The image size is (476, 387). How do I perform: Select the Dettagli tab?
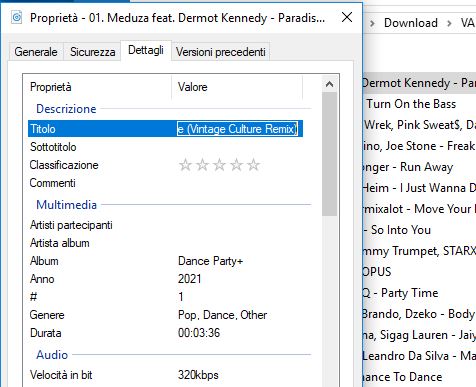tap(146, 50)
